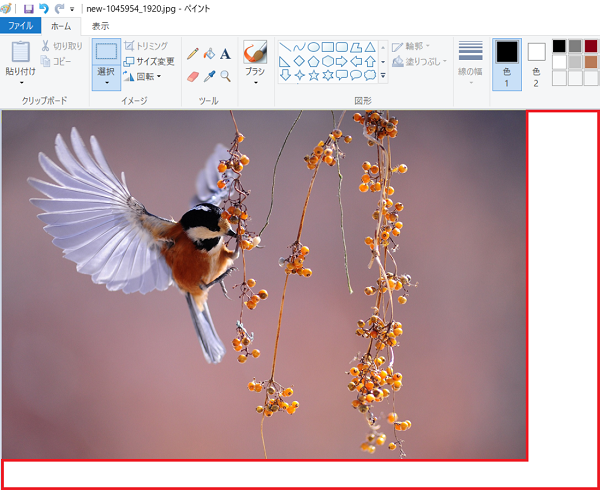Screen dimensions: 600x490
Task: Select the Eraser tool
Action: coord(193,77)
